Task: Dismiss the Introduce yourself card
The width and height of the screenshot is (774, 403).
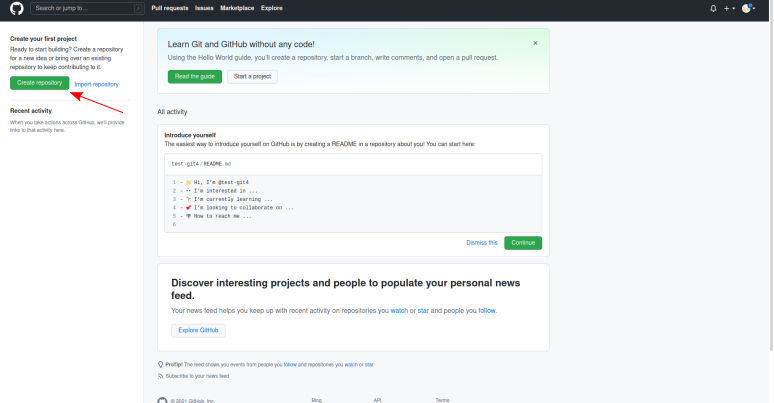Action: (481, 242)
